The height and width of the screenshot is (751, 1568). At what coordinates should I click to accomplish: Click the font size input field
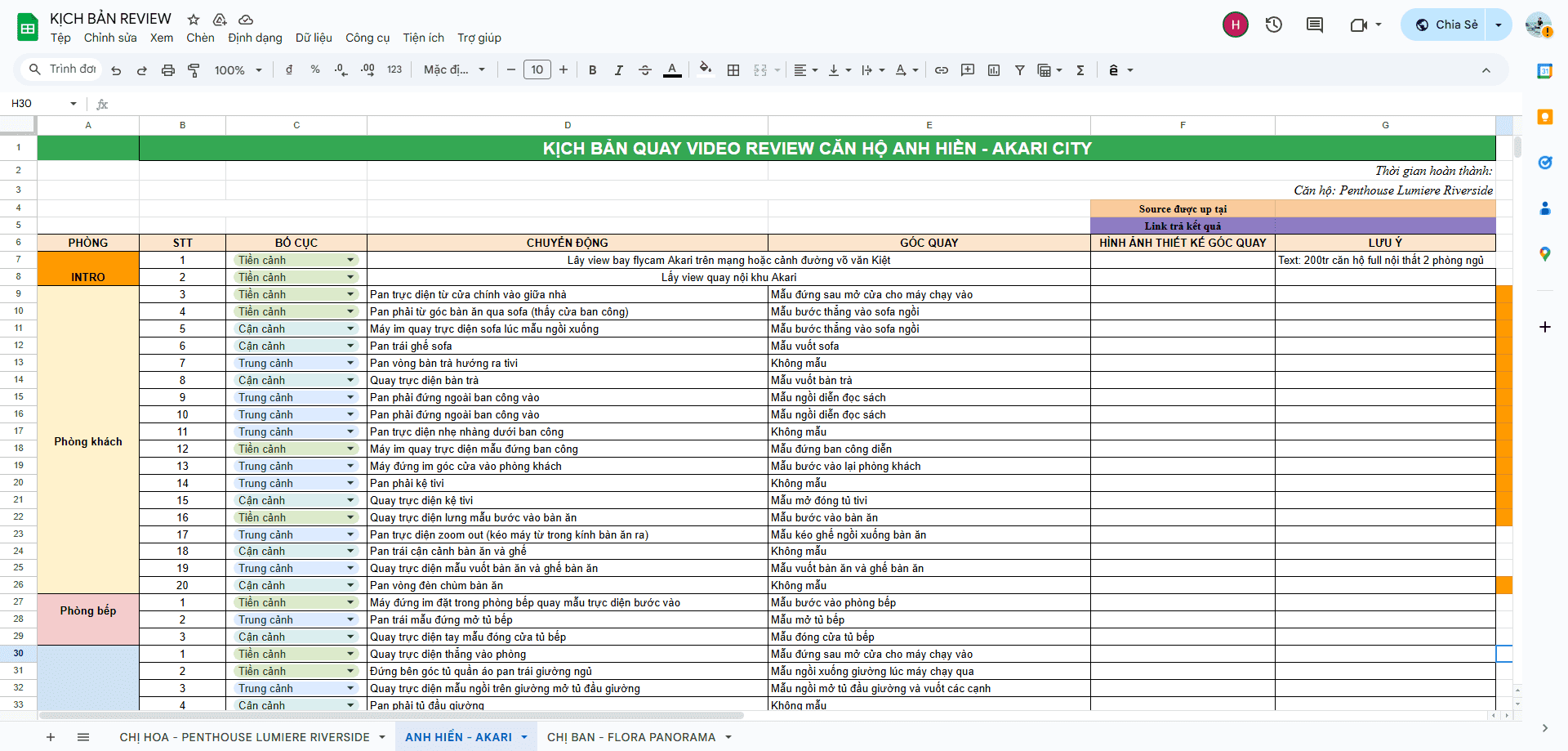pyautogui.click(x=537, y=70)
